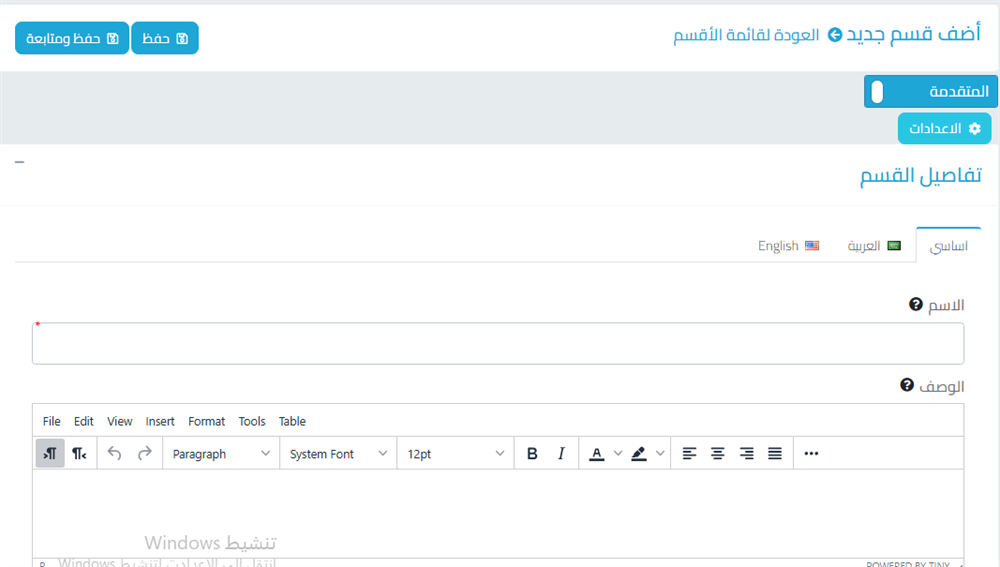Apply italic formatting in the editor
1000x567 pixels.
(561, 454)
